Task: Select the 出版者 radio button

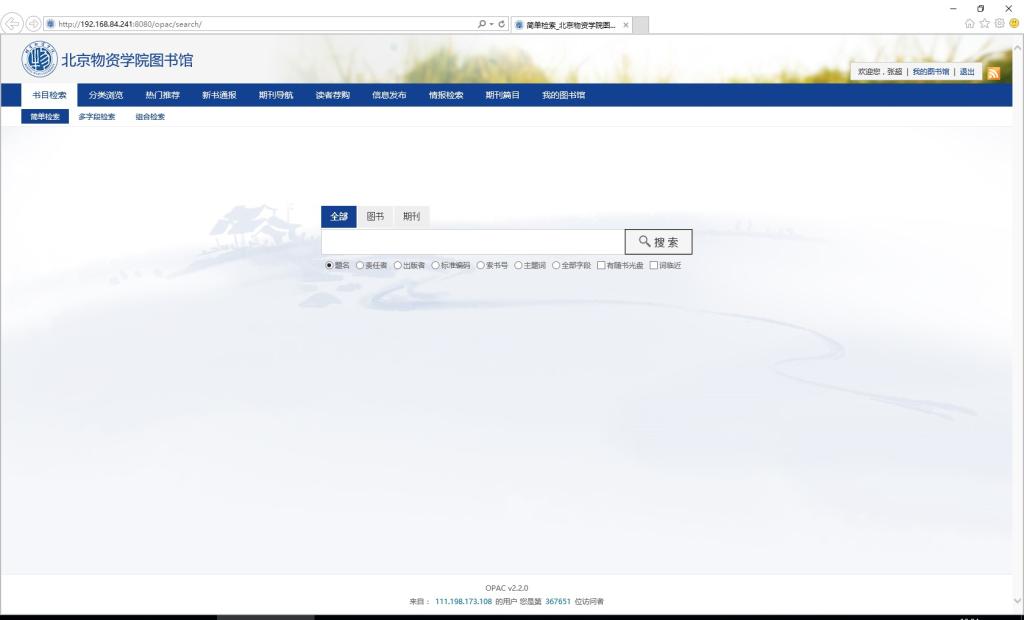Action: [397, 265]
